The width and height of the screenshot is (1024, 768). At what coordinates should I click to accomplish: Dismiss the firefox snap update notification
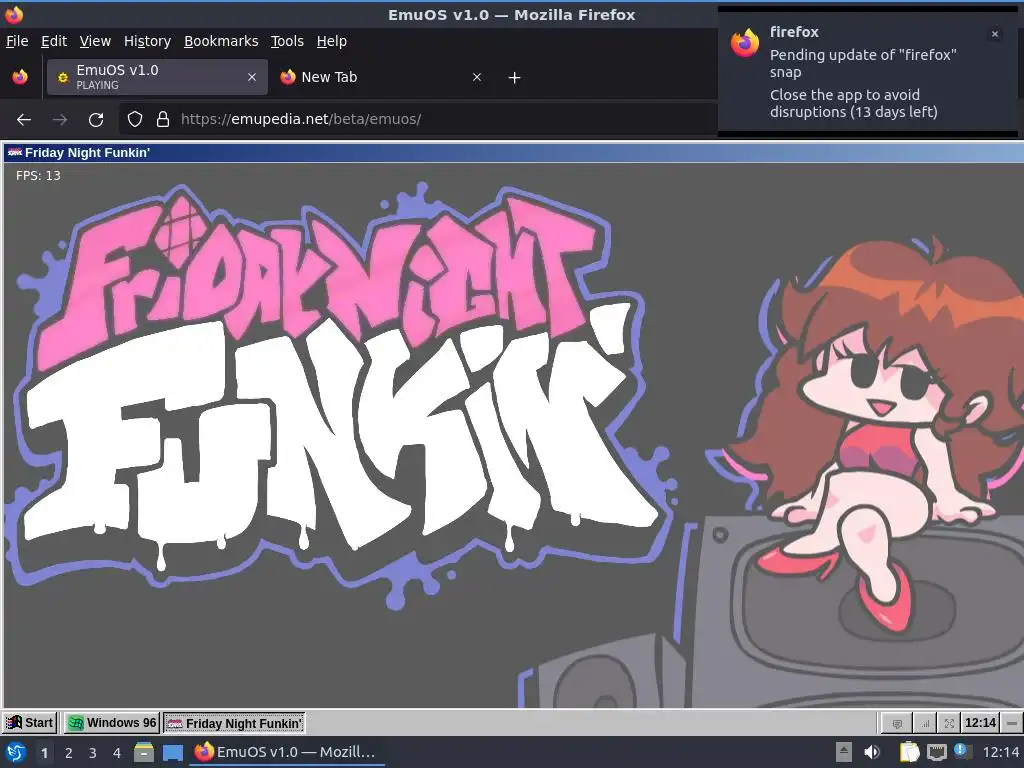pos(995,34)
